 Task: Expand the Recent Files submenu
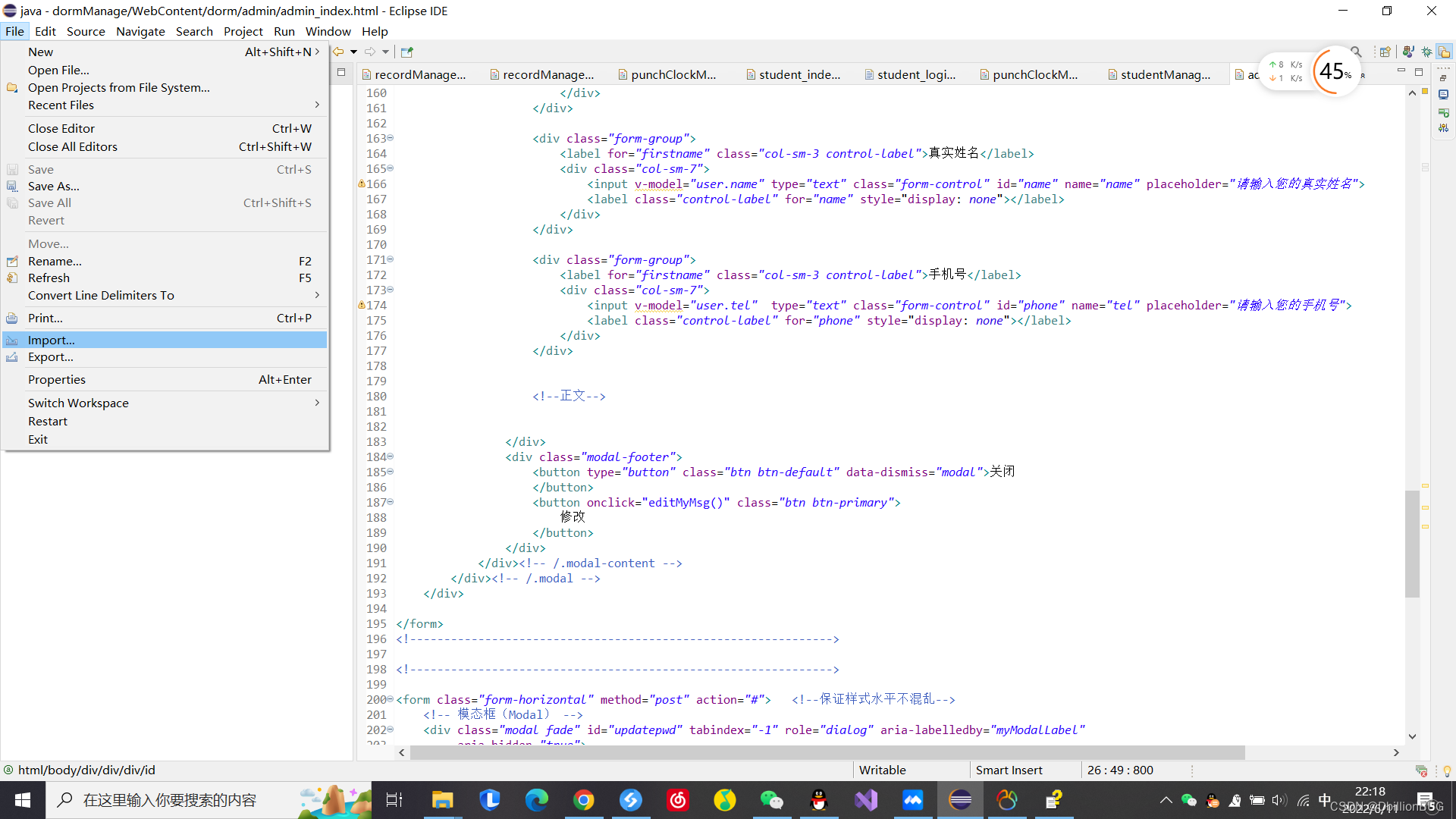point(317,105)
